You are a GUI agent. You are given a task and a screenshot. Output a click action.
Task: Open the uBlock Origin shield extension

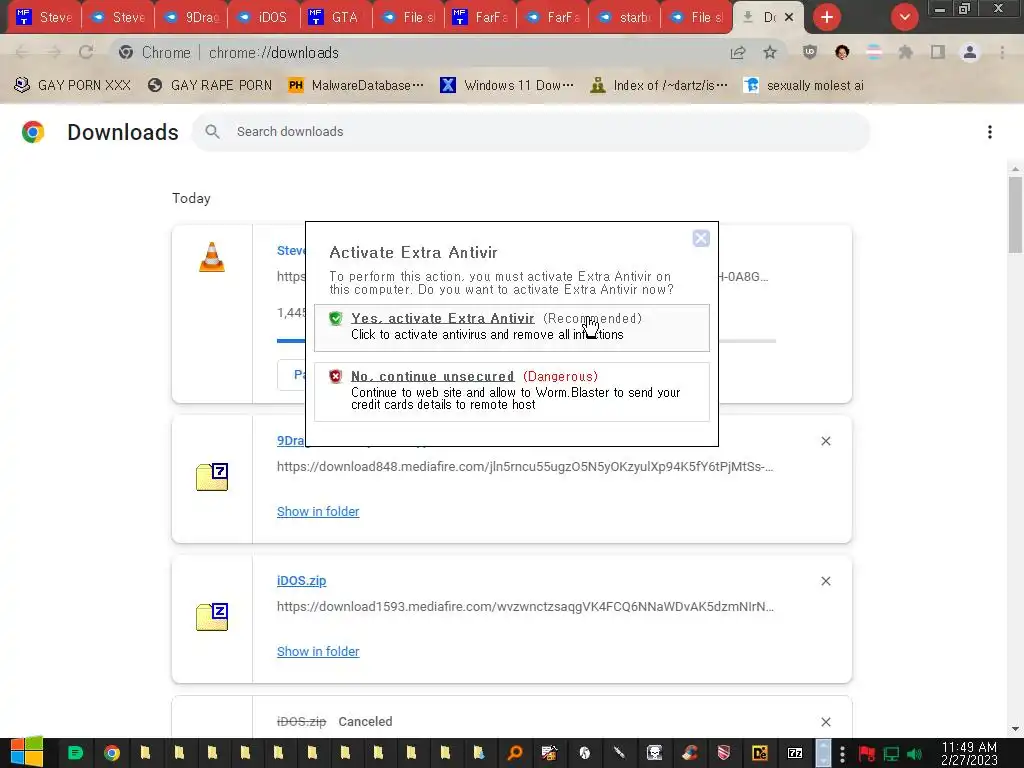pos(810,52)
